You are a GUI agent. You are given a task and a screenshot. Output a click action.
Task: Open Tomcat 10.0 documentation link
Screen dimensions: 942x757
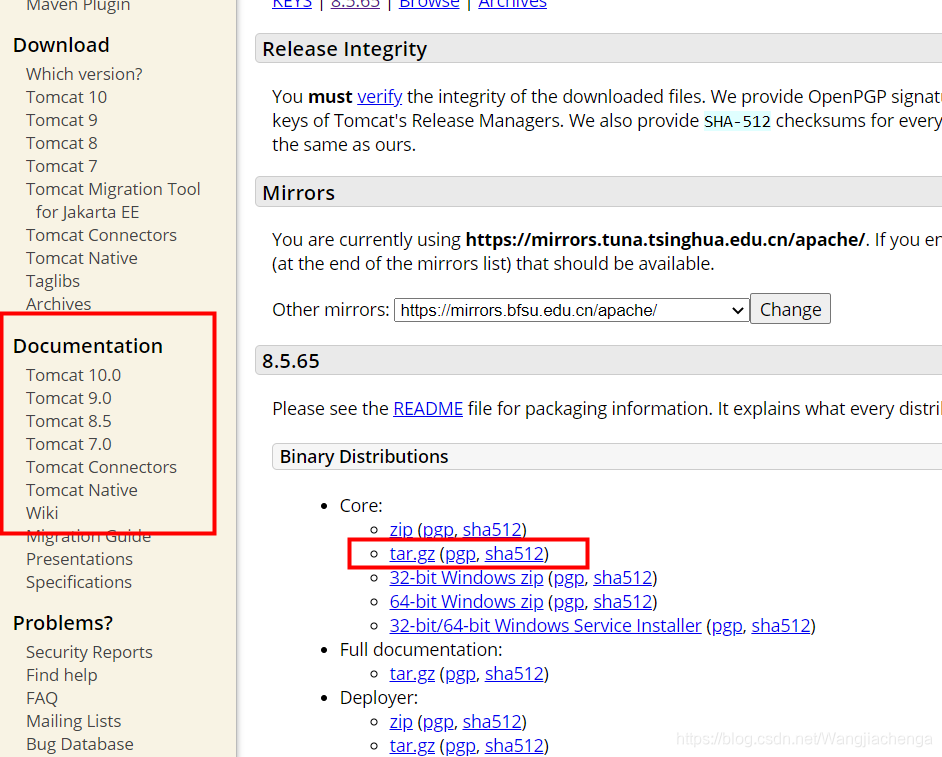73,375
